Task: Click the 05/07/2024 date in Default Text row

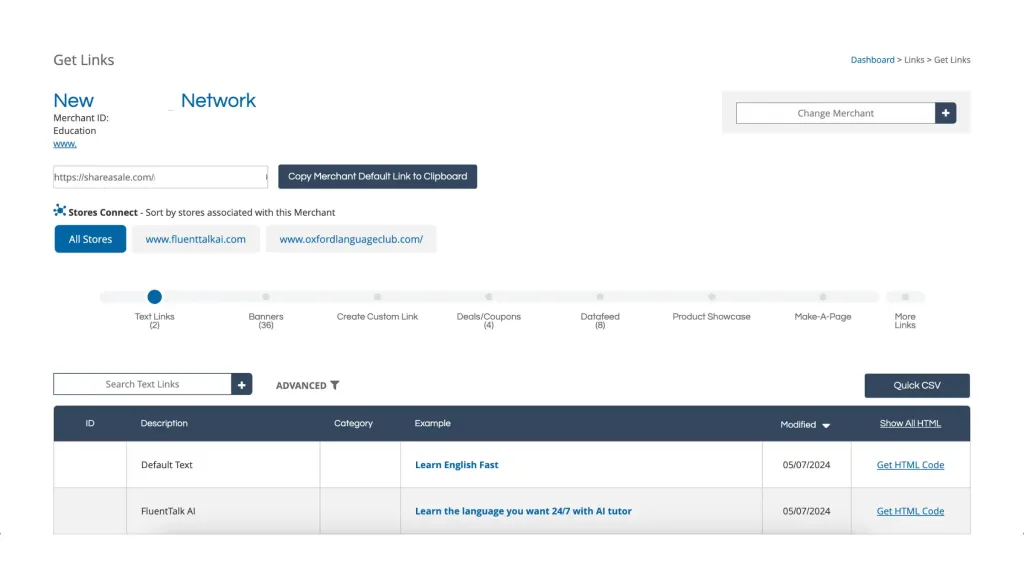Action: click(x=807, y=465)
